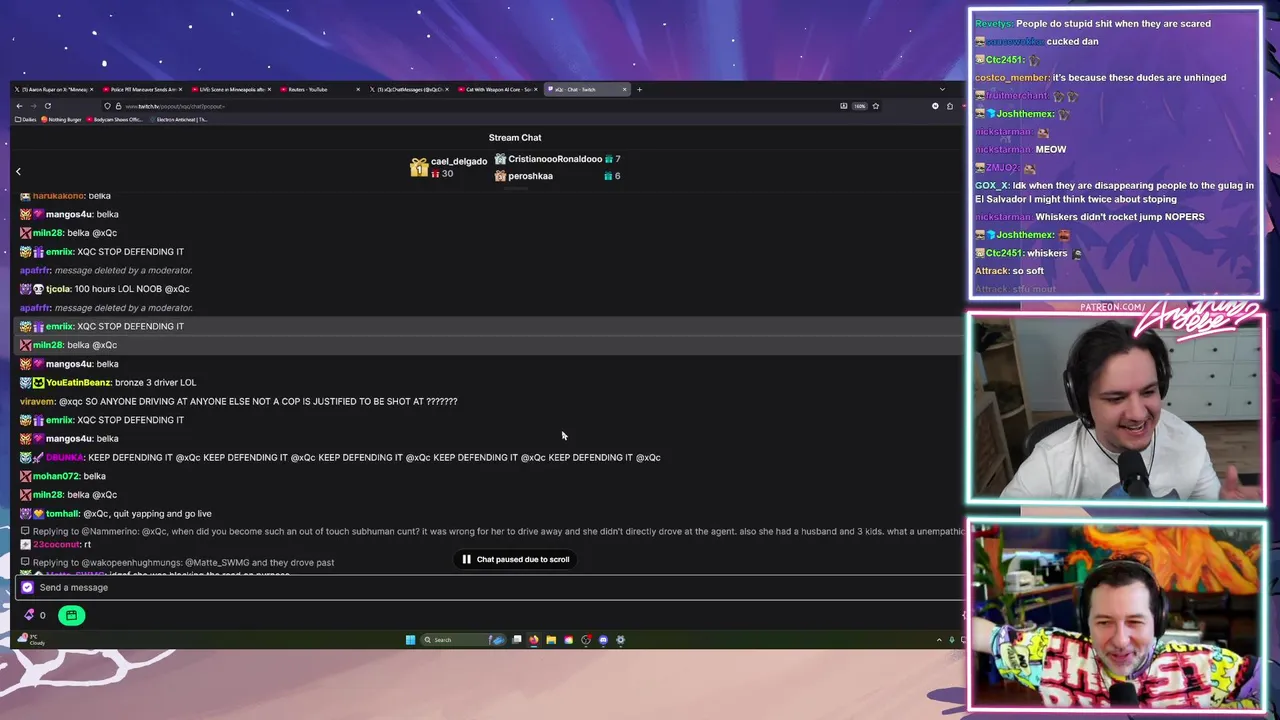Click costco_member username in overlay chat
This screenshot has width=1280, height=720.
[x=1011, y=77]
